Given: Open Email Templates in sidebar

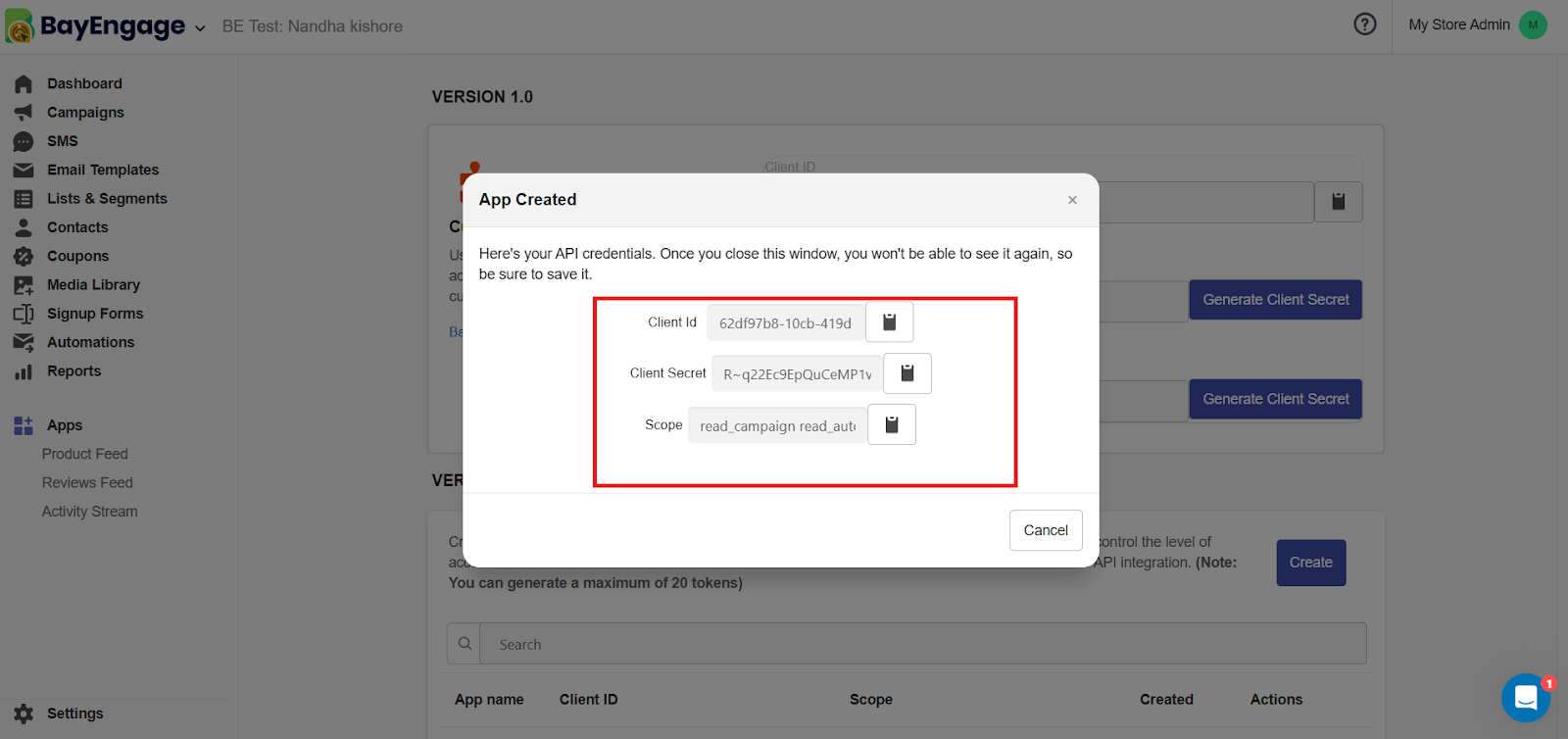Looking at the screenshot, I should (103, 170).
